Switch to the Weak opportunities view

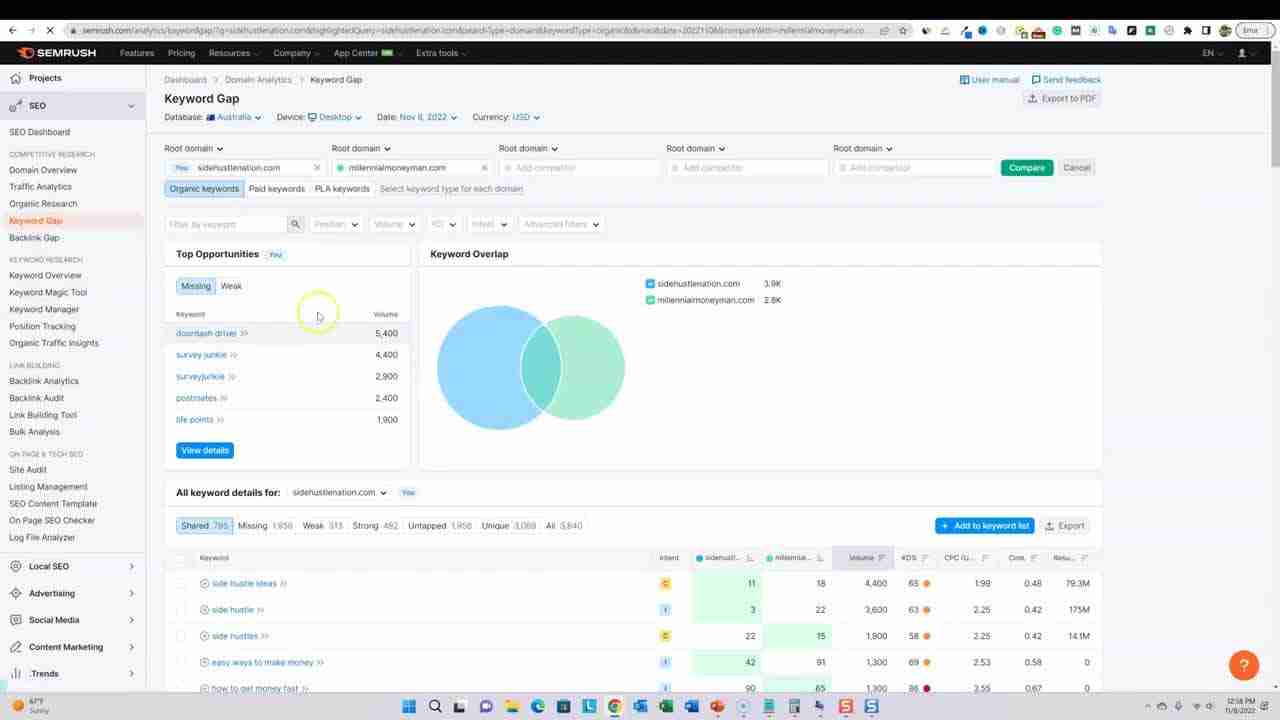coord(231,286)
